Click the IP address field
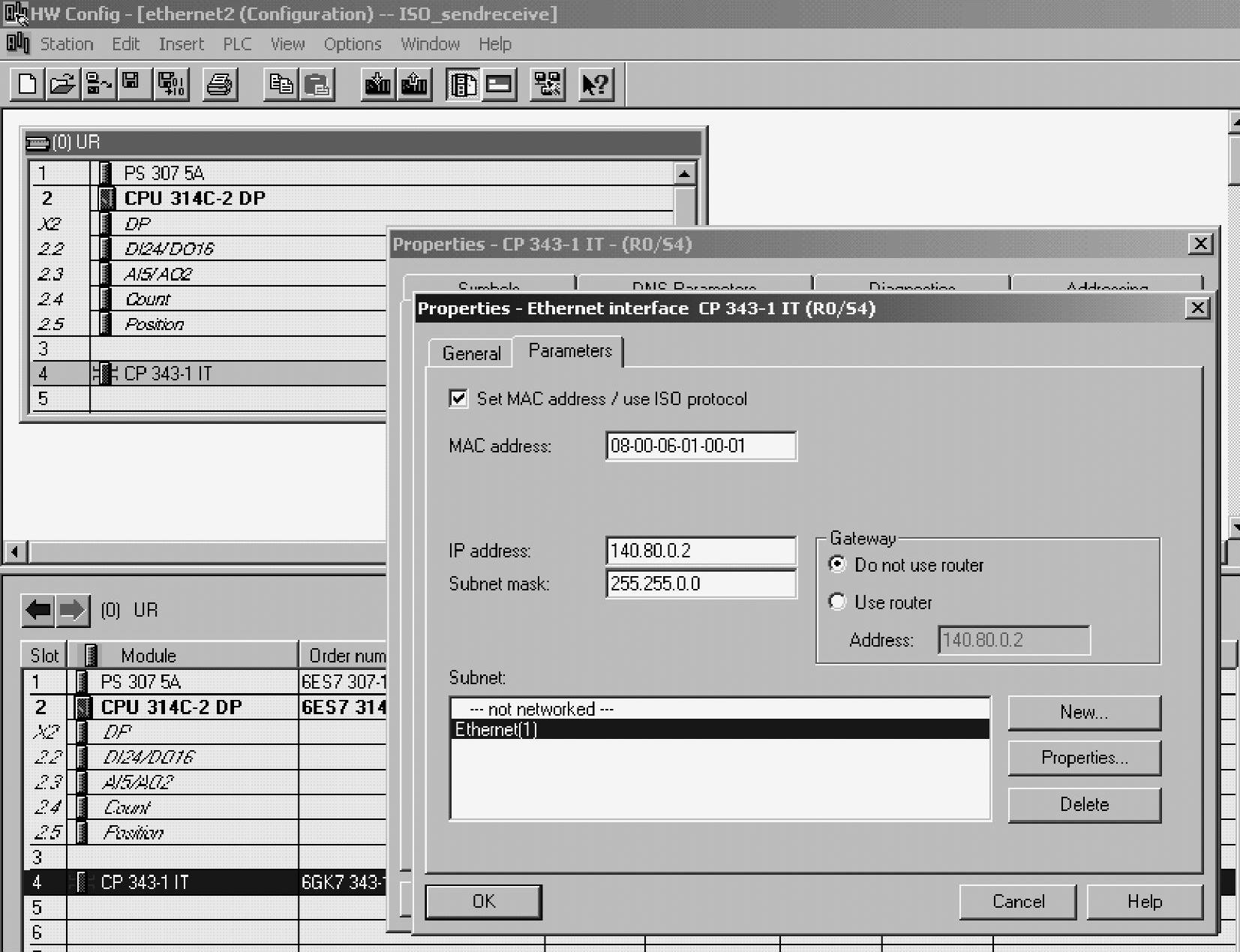This screenshot has width=1240, height=952. pyautogui.click(x=701, y=551)
